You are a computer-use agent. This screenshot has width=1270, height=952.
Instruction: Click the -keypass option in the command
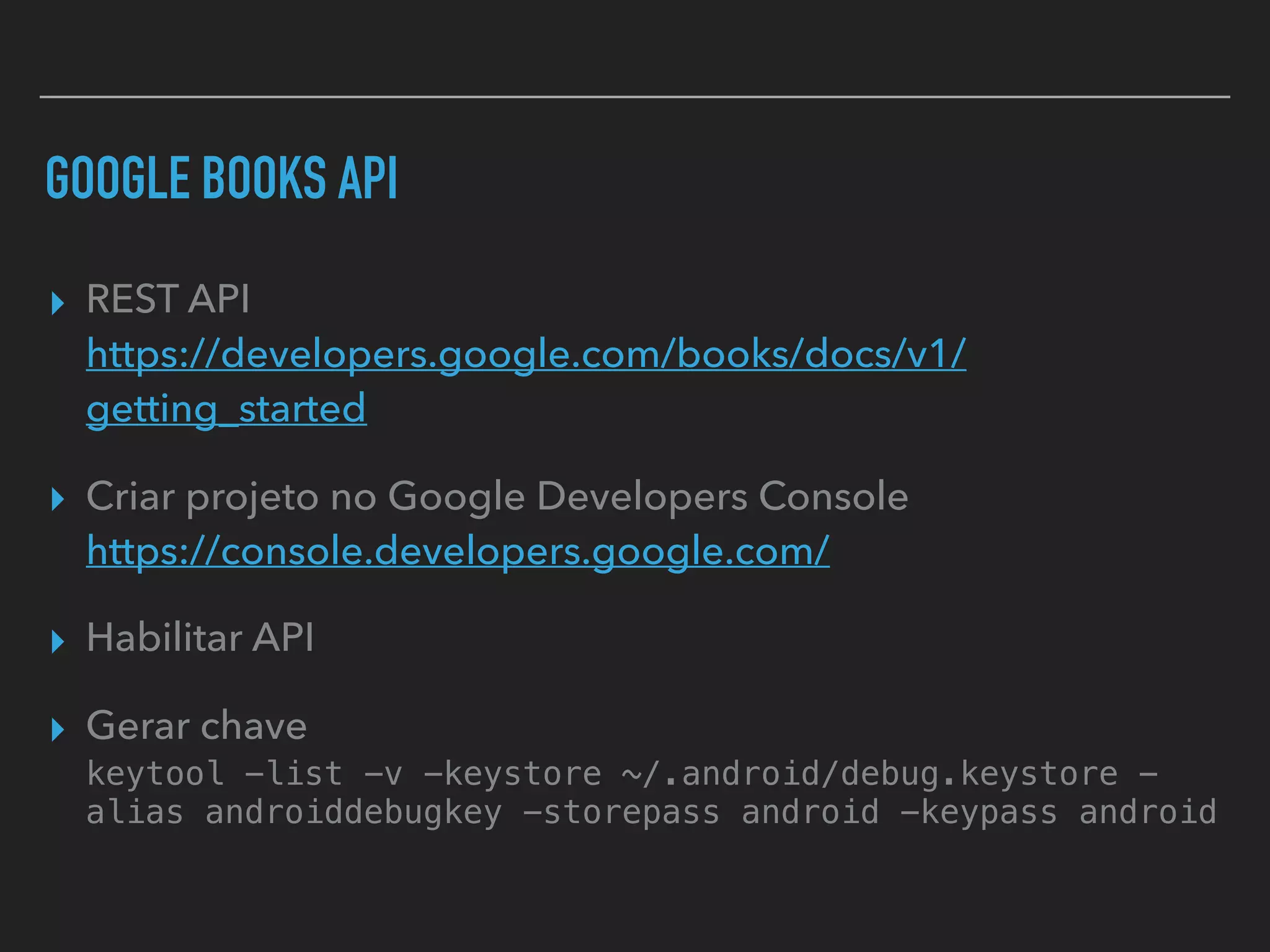[979, 813]
